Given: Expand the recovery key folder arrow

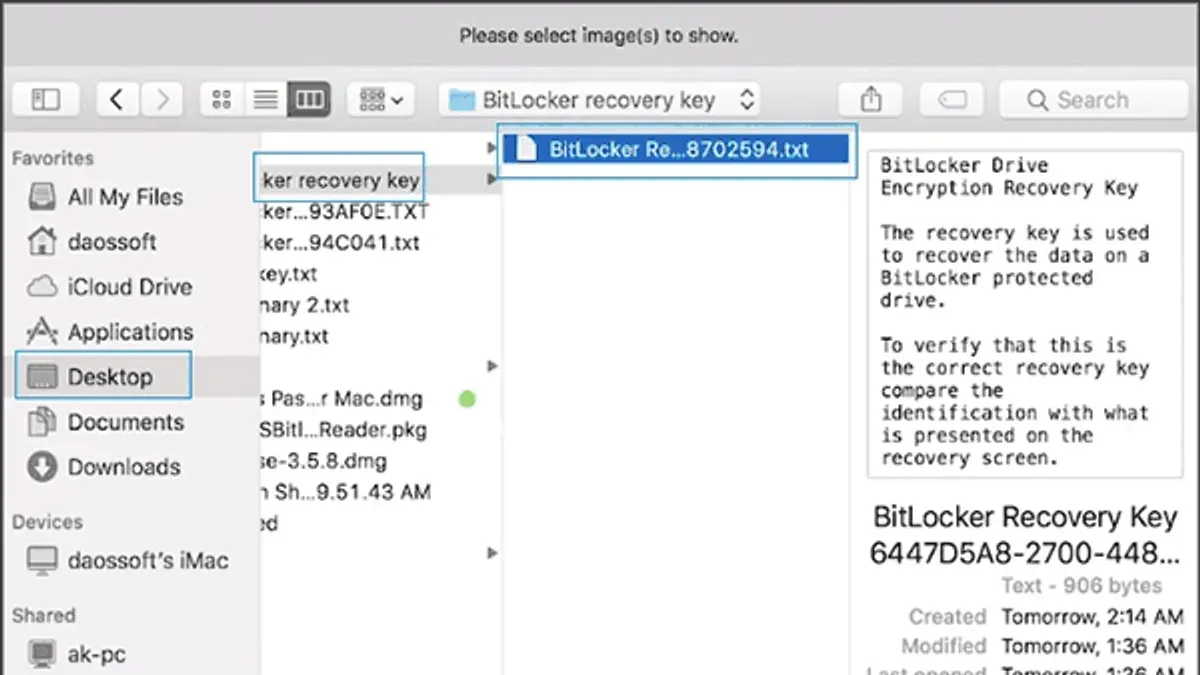Looking at the screenshot, I should (491, 180).
